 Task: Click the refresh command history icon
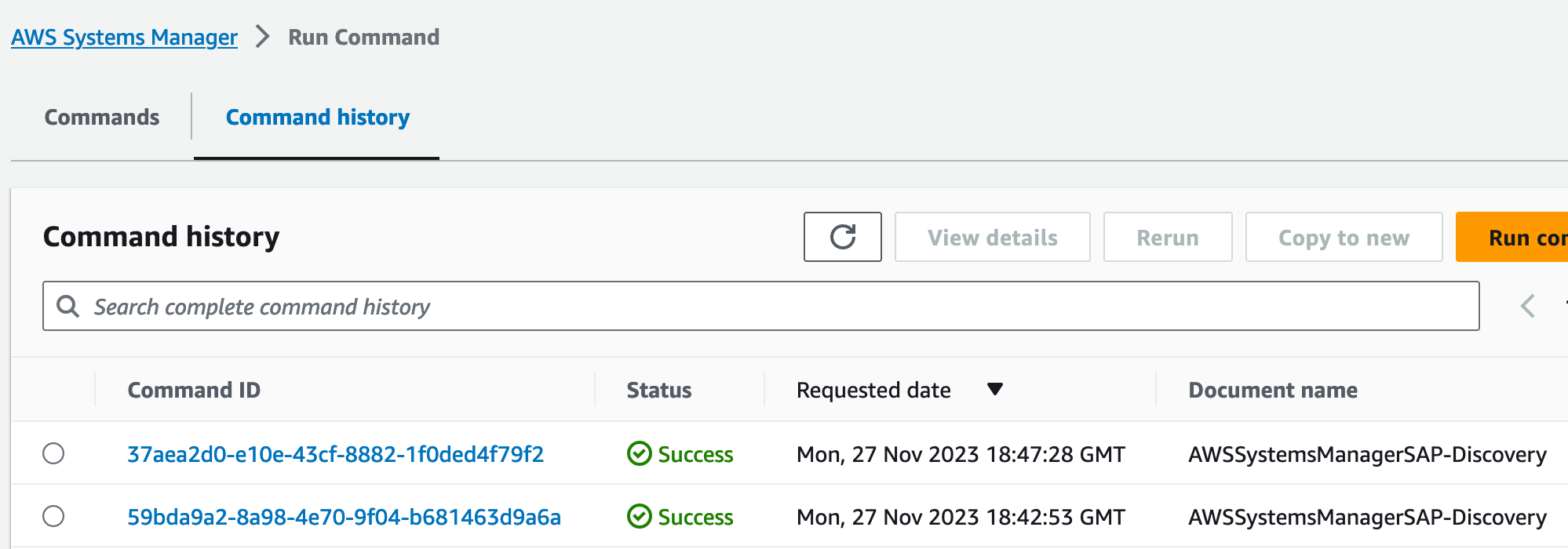point(842,237)
